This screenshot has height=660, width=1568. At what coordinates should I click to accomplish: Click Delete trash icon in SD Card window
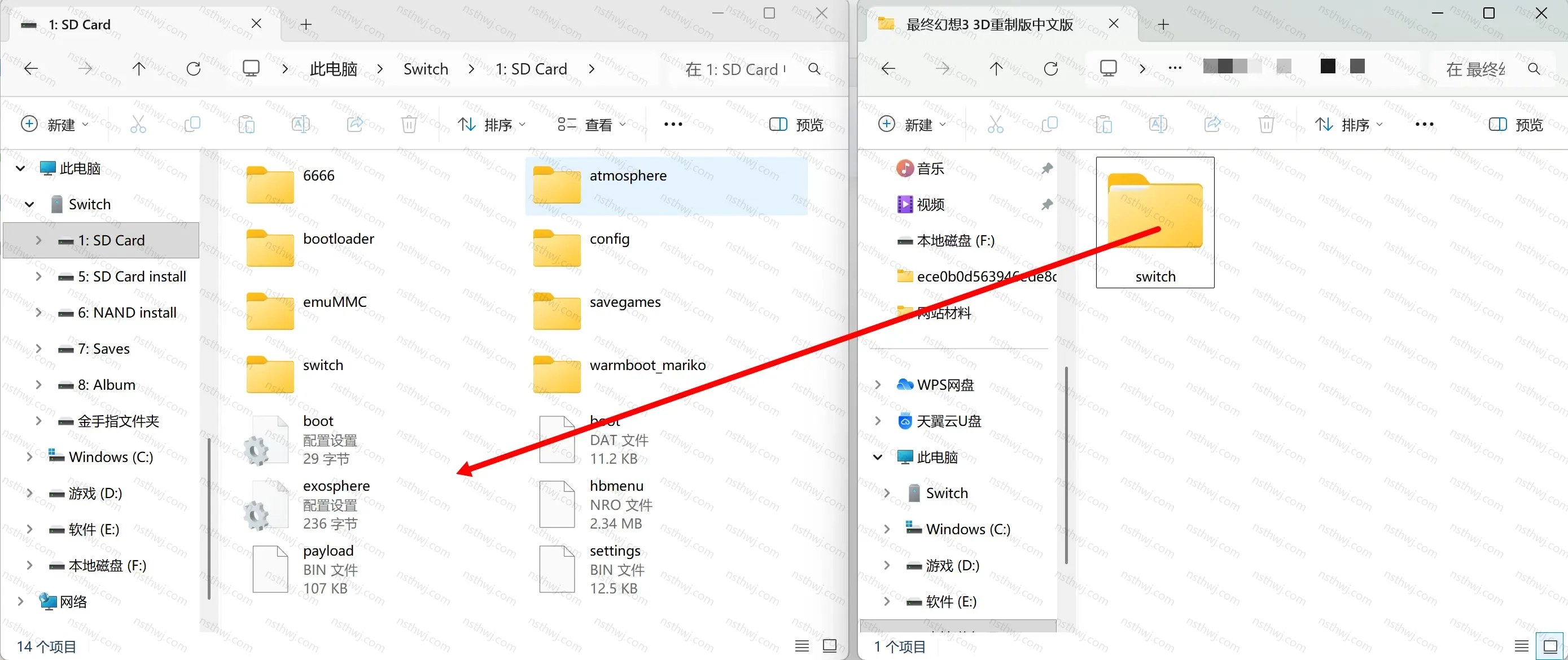pos(409,124)
